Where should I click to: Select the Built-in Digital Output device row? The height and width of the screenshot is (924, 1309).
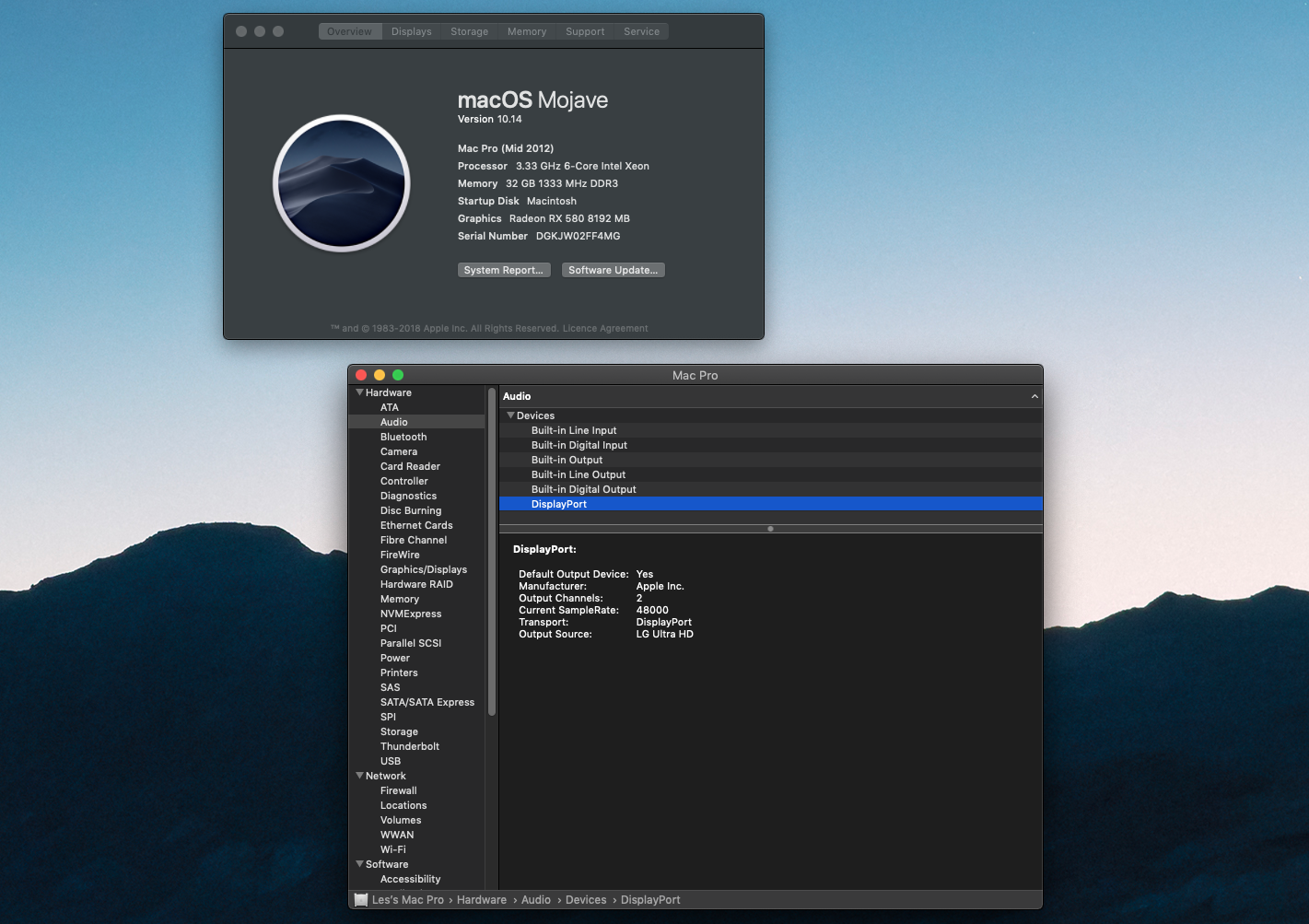pos(771,489)
